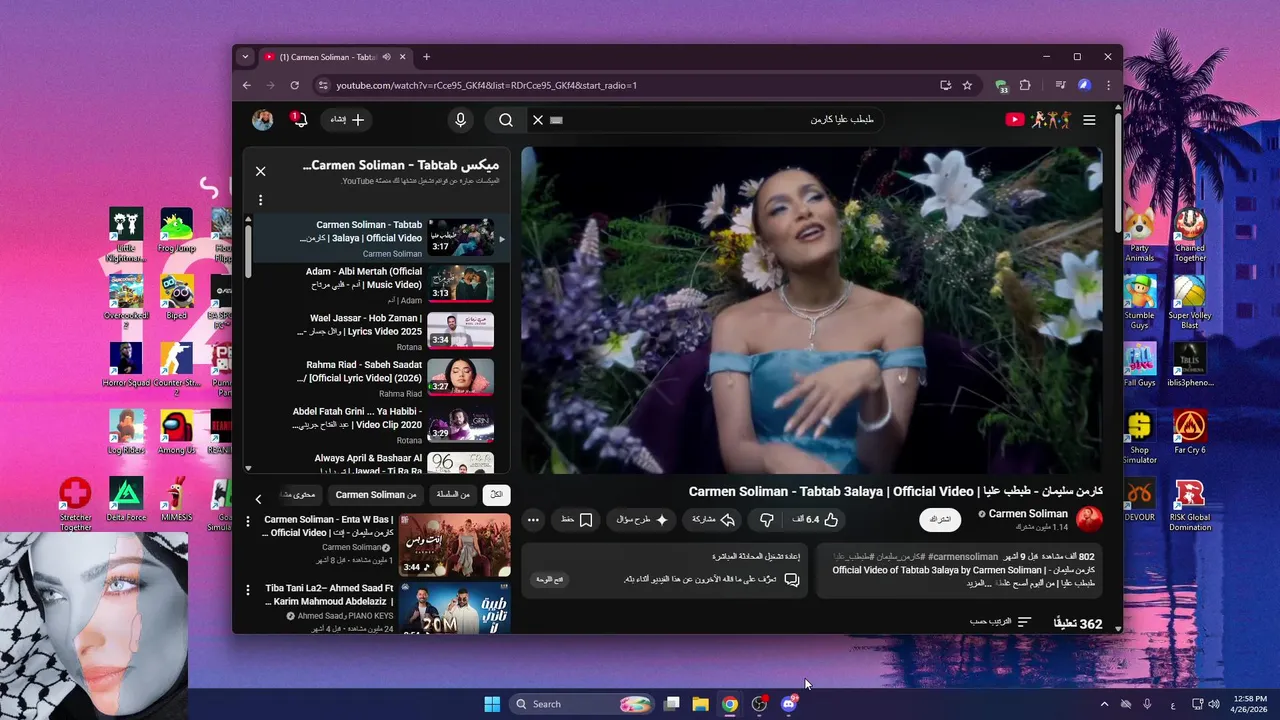Click the Windows taskbar Search box
Screen dimensions: 1280x720
tap(583, 704)
